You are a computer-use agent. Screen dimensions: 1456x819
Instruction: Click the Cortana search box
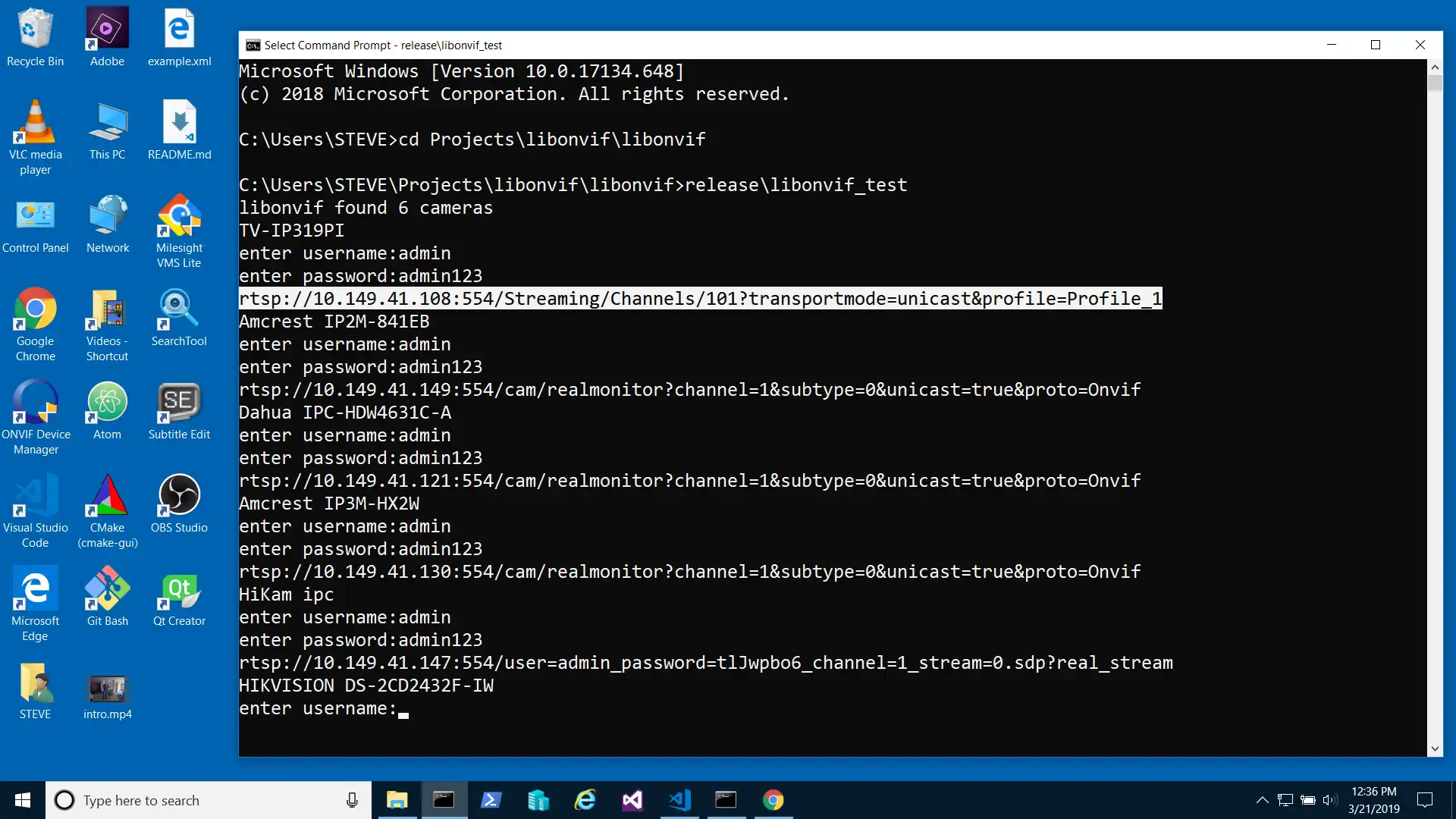click(209, 800)
